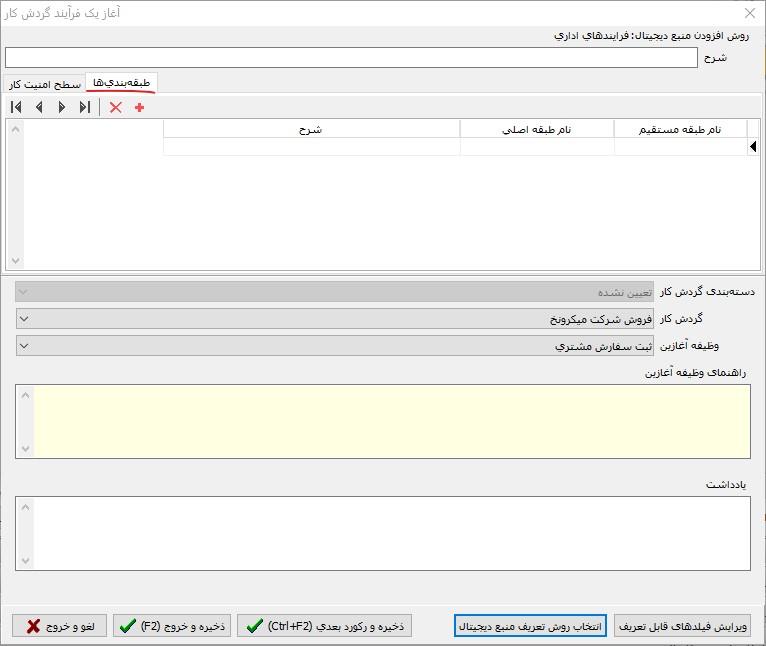Select the طبقه‌بندی‌ها tab
This screenshot has width=766, height=646.
coord(121,83)
